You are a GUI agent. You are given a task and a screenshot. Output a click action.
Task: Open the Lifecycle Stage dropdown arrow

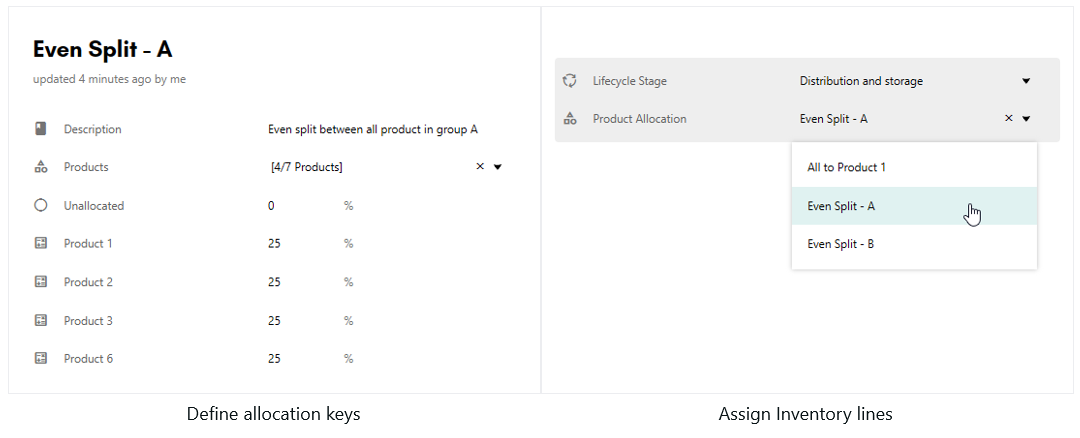coord(1026,81)
